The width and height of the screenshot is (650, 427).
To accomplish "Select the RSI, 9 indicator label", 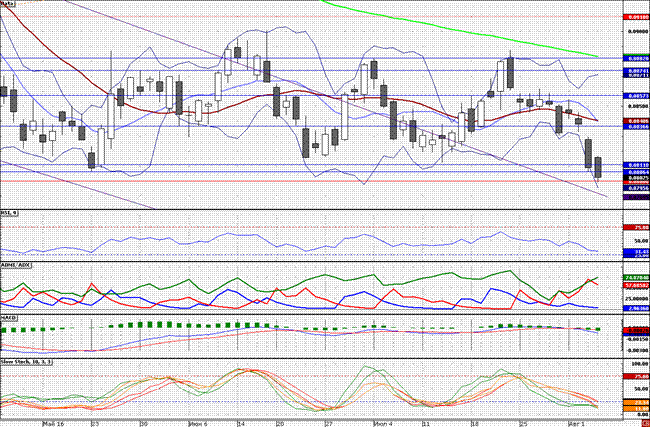I will pos(9,213).
